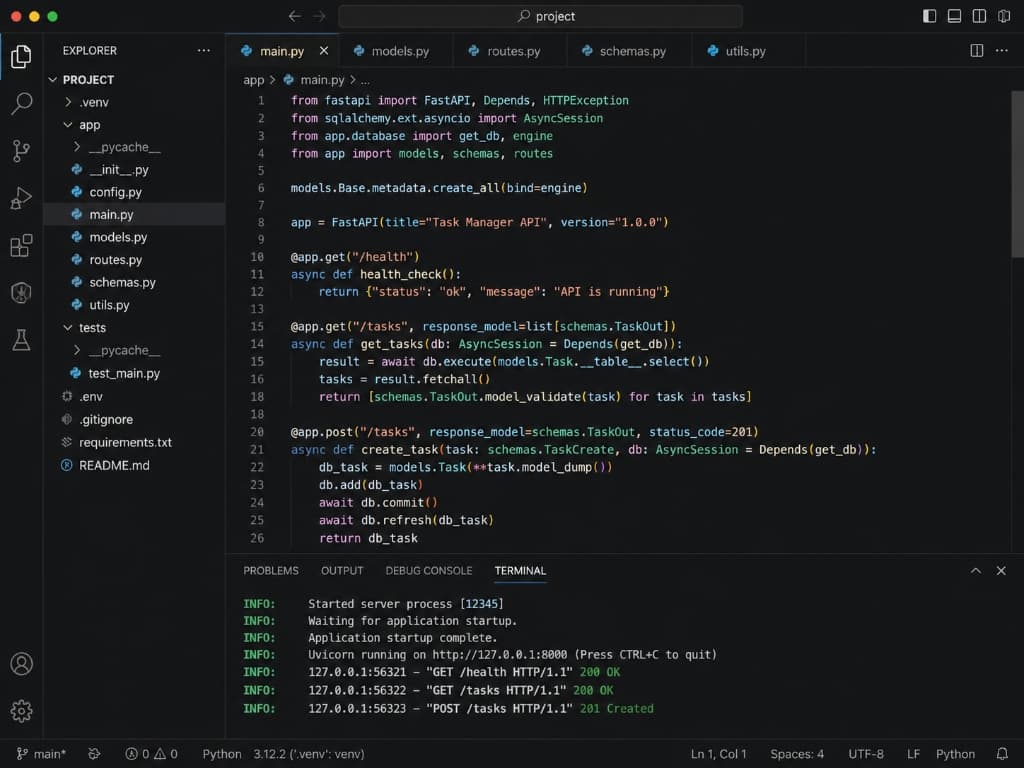Open the .env file in explorer
Image resolution: width=1024 pixels, height=768 pixels.
[135, 396]
